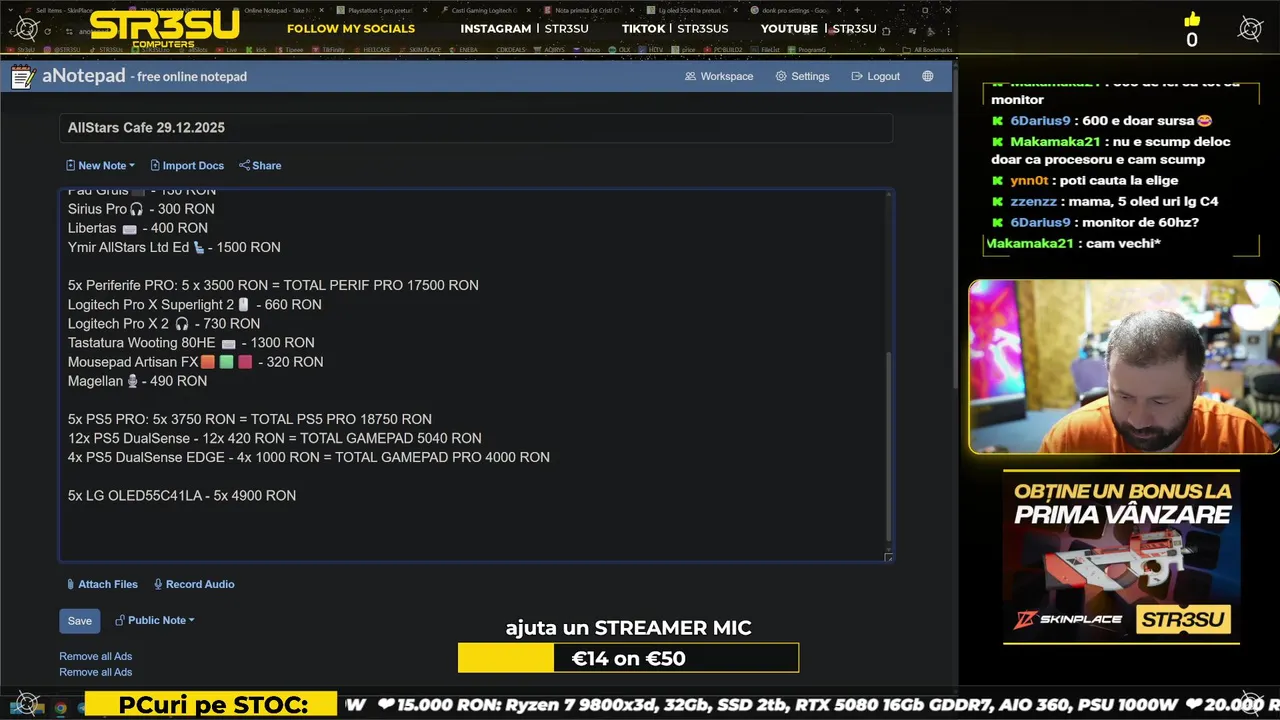Click the line 5x LG OLED55C41LA
The height and width of the screenshot is (720, 1280).
(x=182, y=496)
